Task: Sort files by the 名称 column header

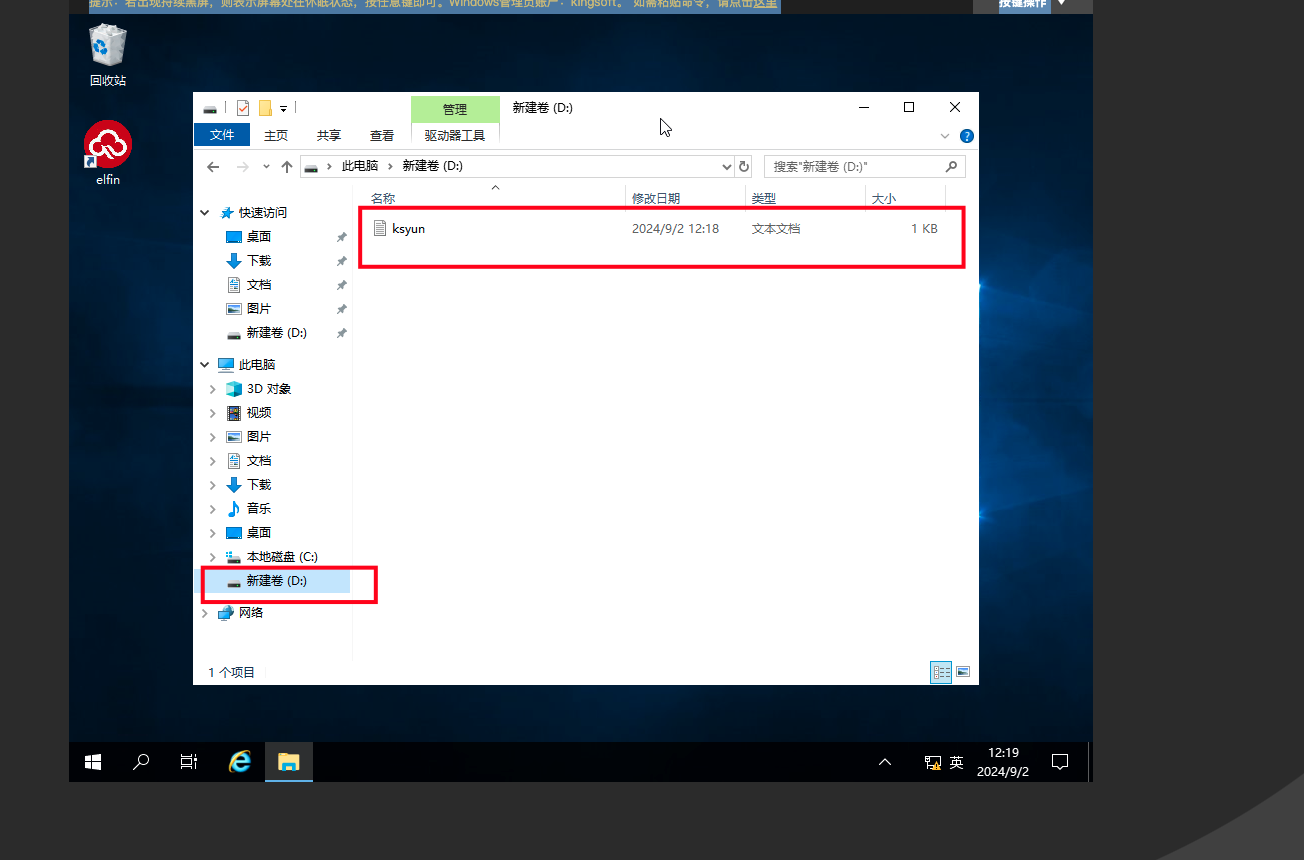Action: (494, 199)
